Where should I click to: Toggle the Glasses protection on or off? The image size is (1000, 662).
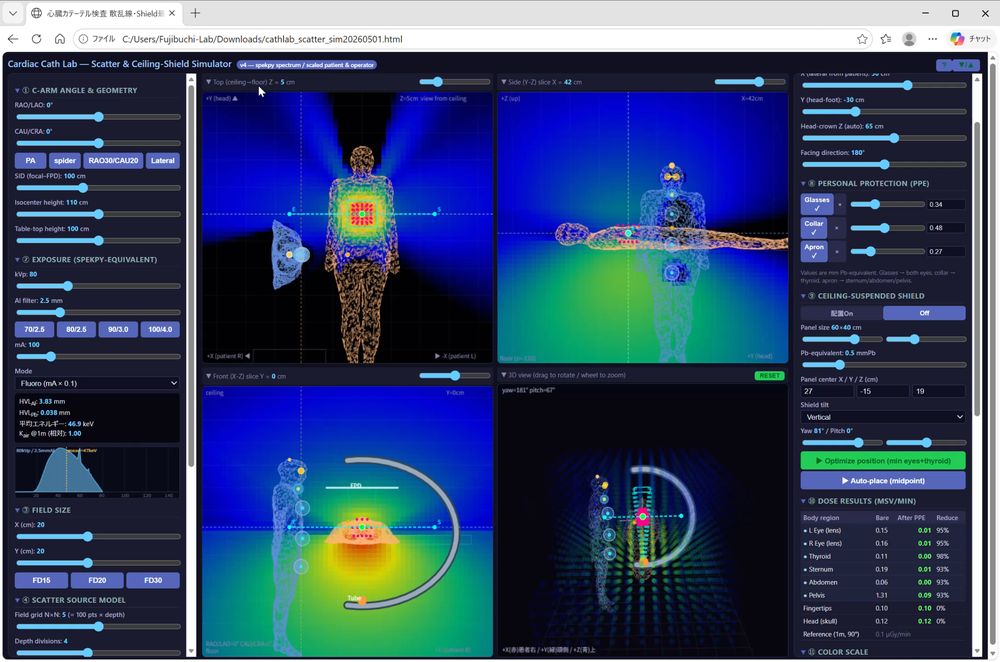[x=817, y=204]
